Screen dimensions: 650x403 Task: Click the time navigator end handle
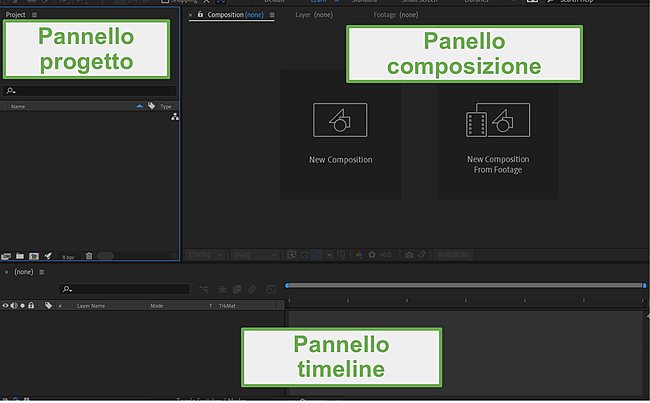pos(644,285)
